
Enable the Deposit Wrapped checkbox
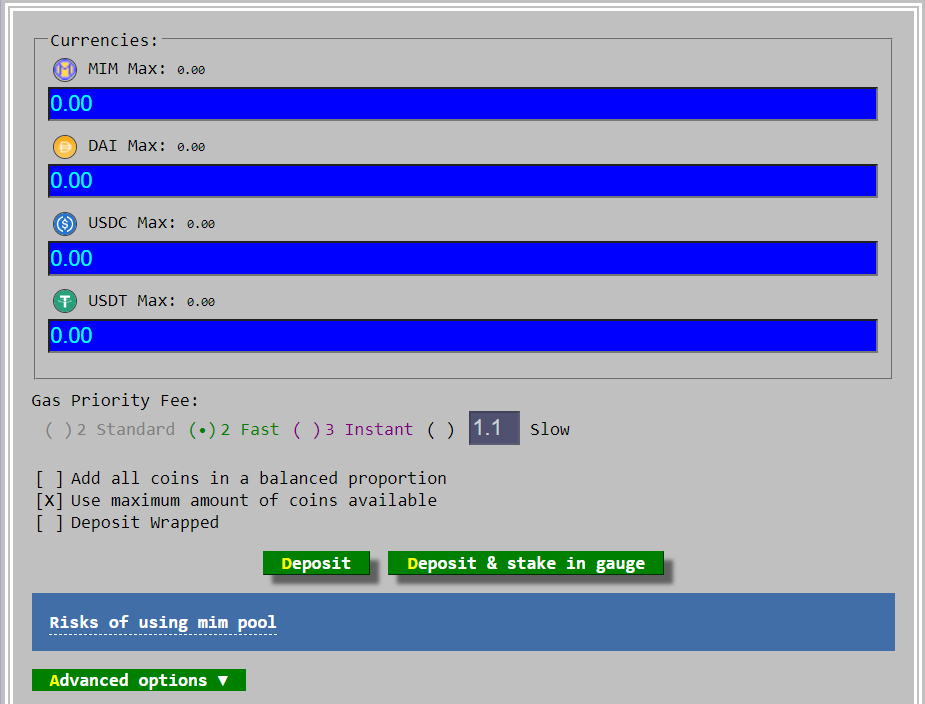49,523
